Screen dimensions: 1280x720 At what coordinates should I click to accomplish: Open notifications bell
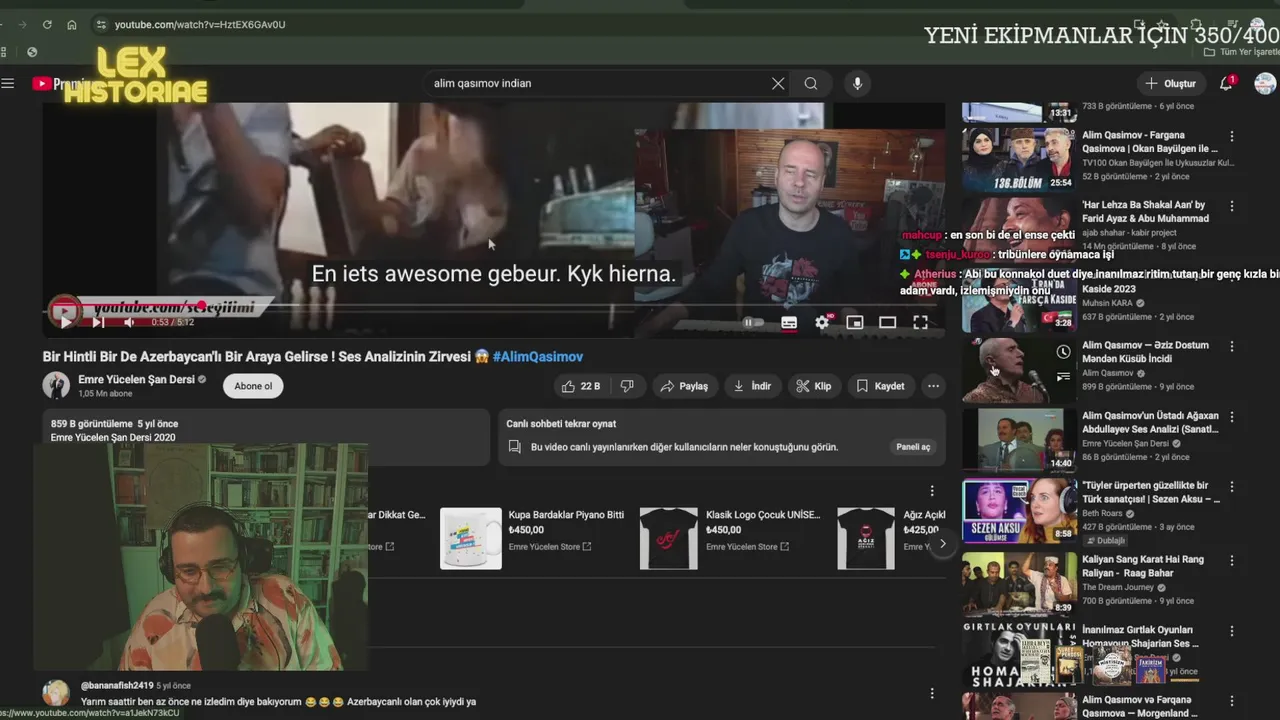tap(1226, 83)
